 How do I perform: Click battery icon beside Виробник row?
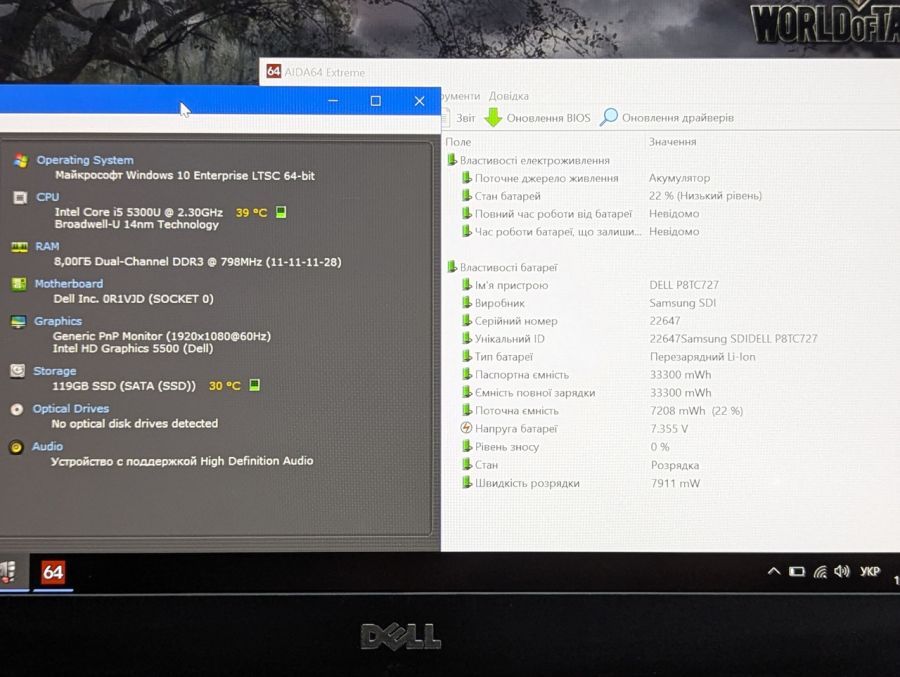pyautogui.click(x=467, y=303)
